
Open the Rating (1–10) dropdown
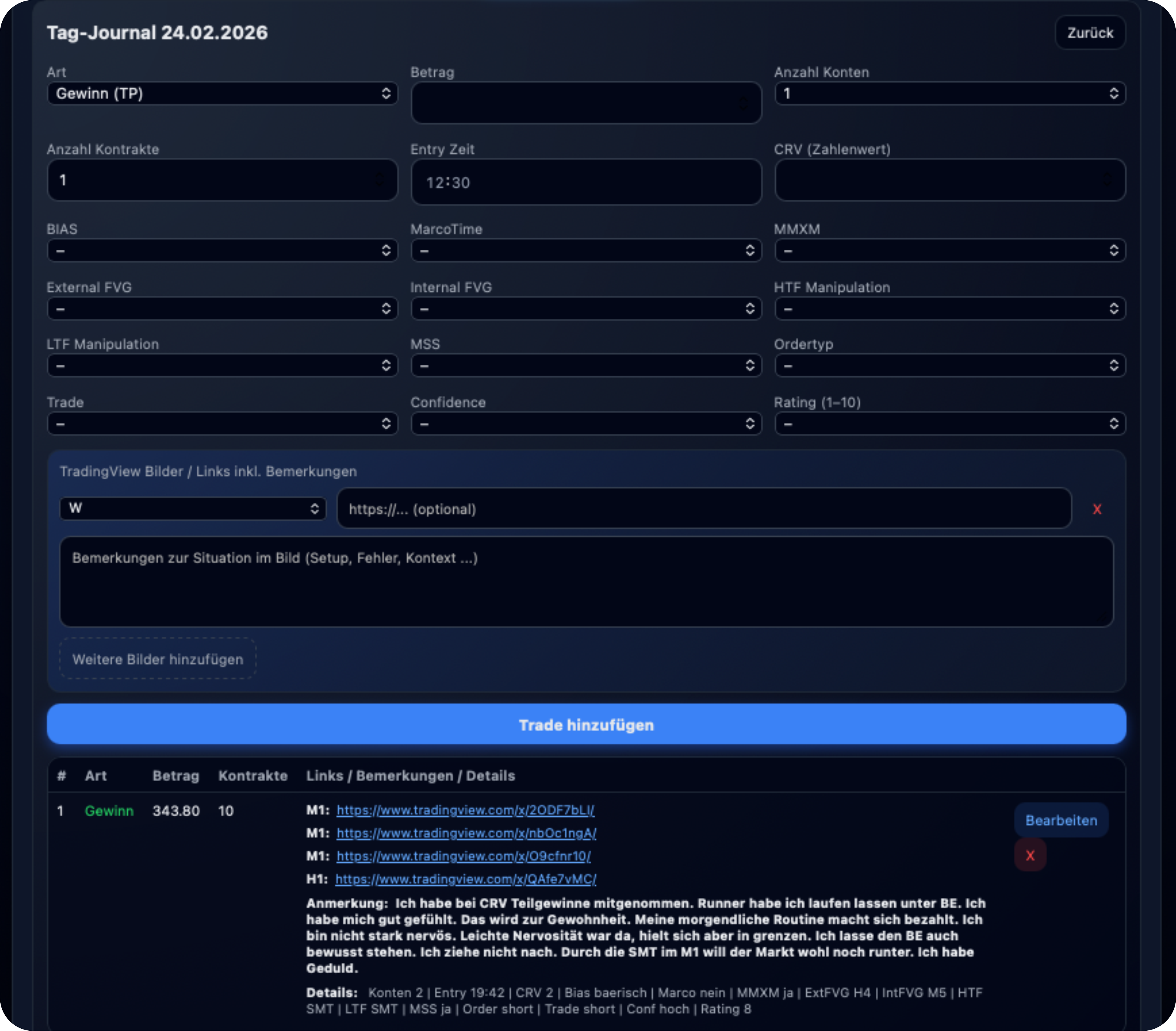[x=949, y=424]
